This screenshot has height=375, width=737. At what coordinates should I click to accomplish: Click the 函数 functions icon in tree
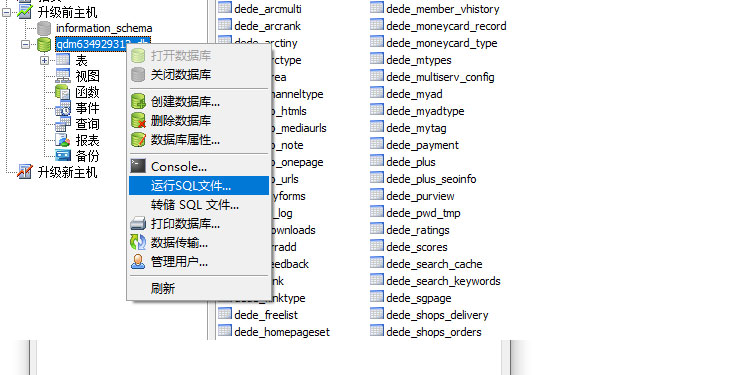pyautogui.click(x=63, y=92)
